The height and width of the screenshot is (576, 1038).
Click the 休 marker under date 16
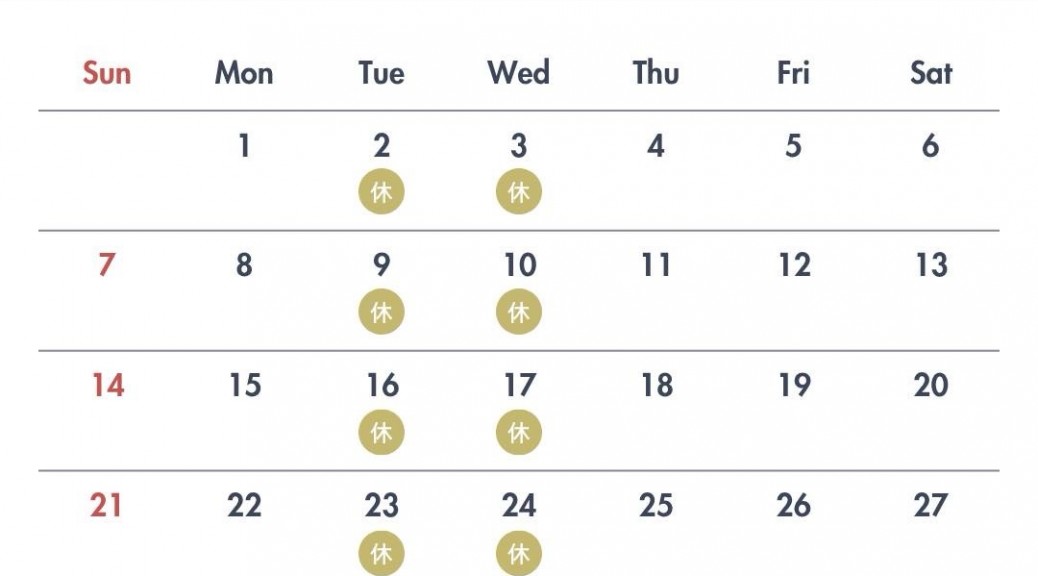[x=381, y=433]
